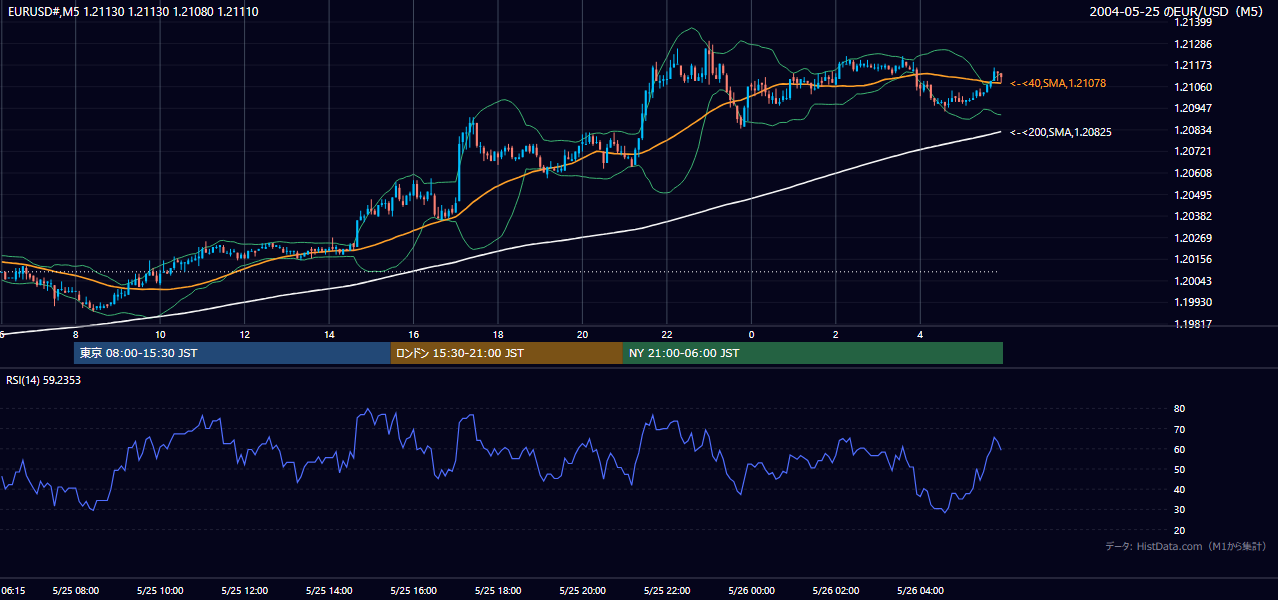This screenshot has height=600, width=1278.
Task: Click price axis value 1.20156
Action: (x=1194, y=259)
